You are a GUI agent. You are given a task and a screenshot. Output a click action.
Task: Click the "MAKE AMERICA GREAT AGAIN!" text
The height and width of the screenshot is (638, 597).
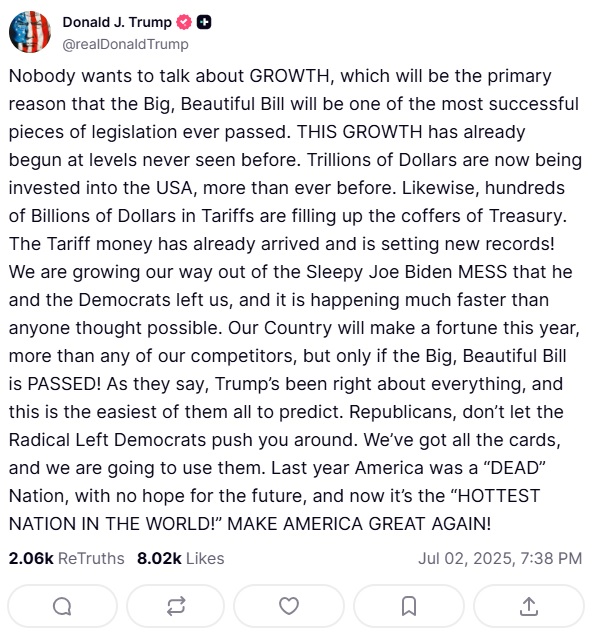pyautogui.click(x=359, y=524)
